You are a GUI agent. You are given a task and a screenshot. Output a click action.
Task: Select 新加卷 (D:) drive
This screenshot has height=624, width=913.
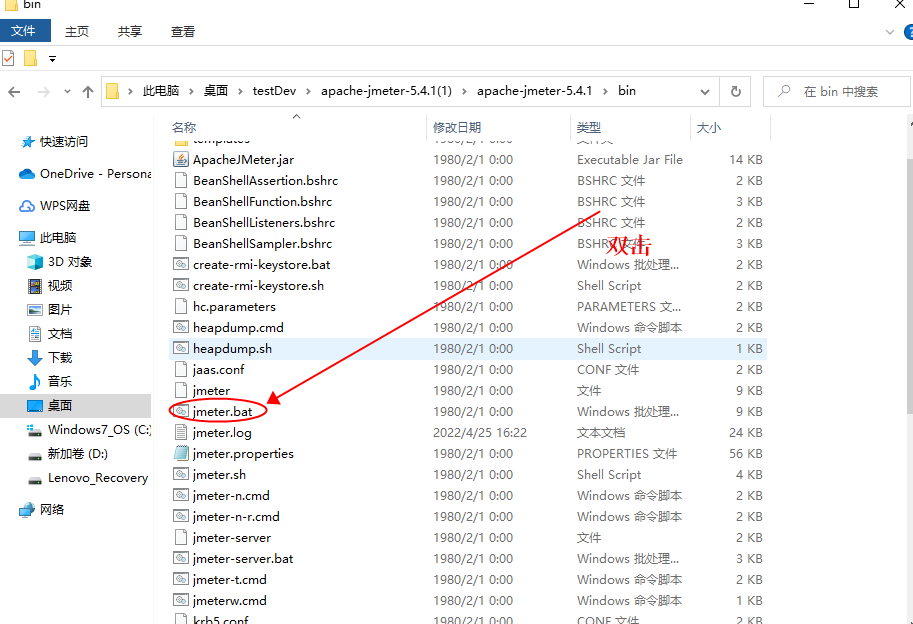[68, 453]
